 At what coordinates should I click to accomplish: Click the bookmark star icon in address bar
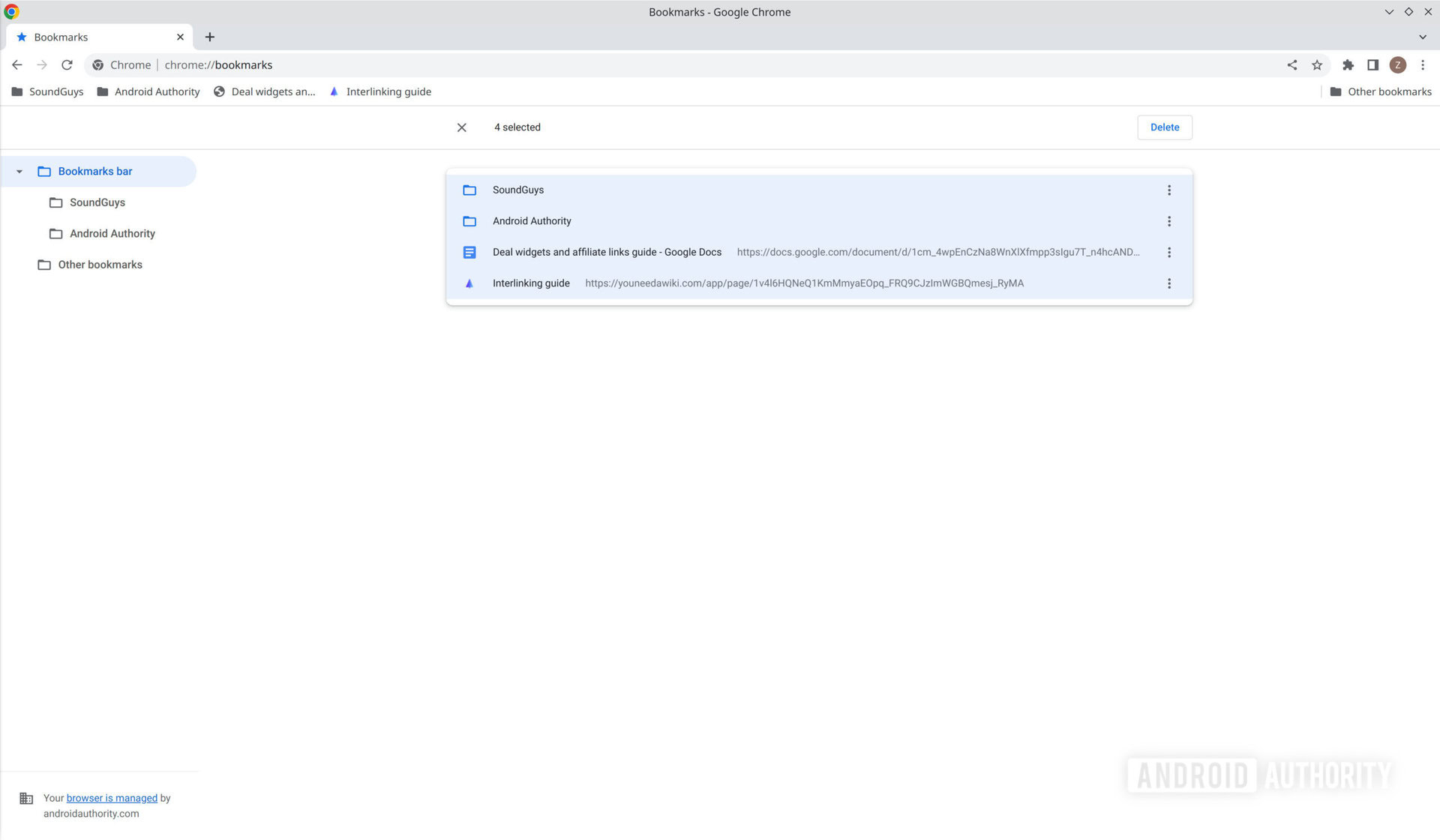[x=1318, y=65]
